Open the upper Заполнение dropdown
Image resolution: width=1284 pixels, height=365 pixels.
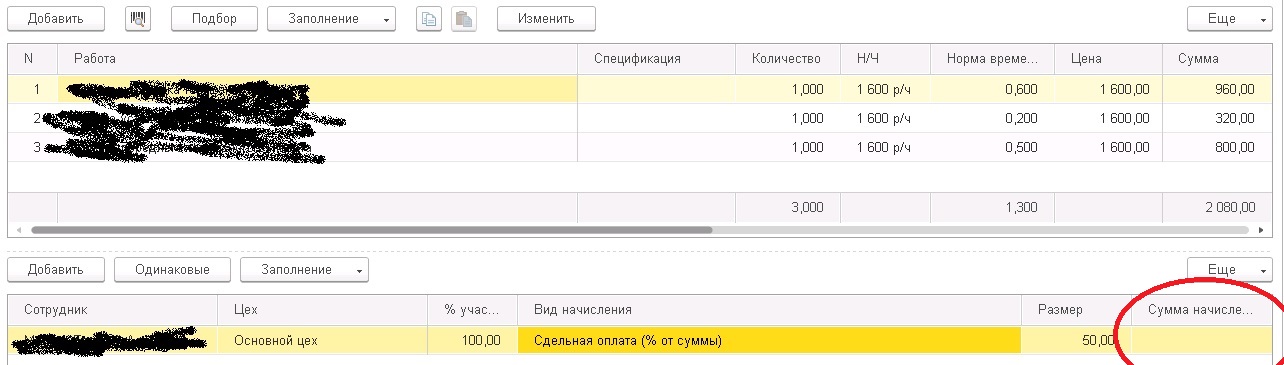coord(331,19)
